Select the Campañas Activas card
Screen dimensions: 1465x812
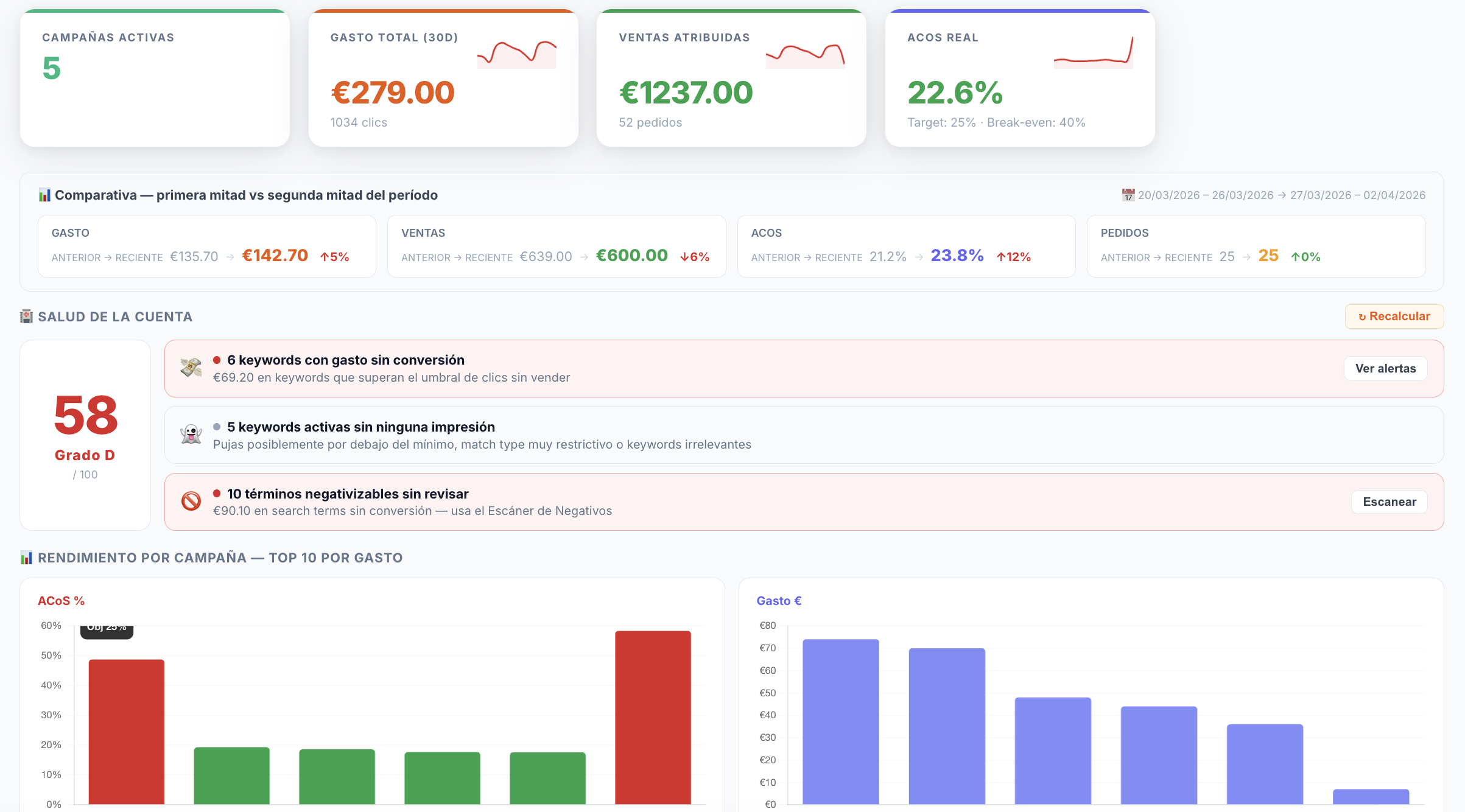pos(155,78)
